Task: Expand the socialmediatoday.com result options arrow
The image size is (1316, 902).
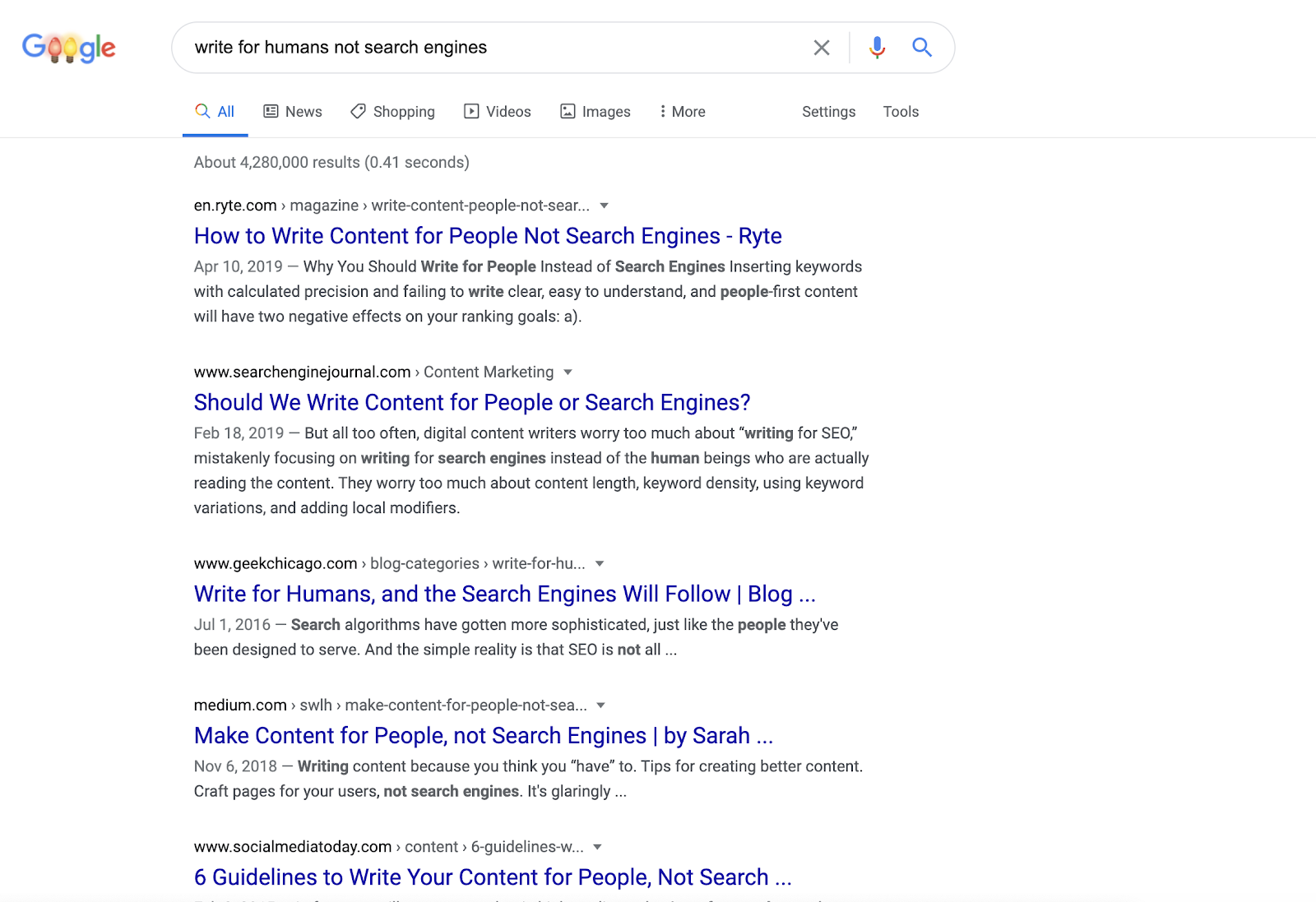Action: point(598,847)
